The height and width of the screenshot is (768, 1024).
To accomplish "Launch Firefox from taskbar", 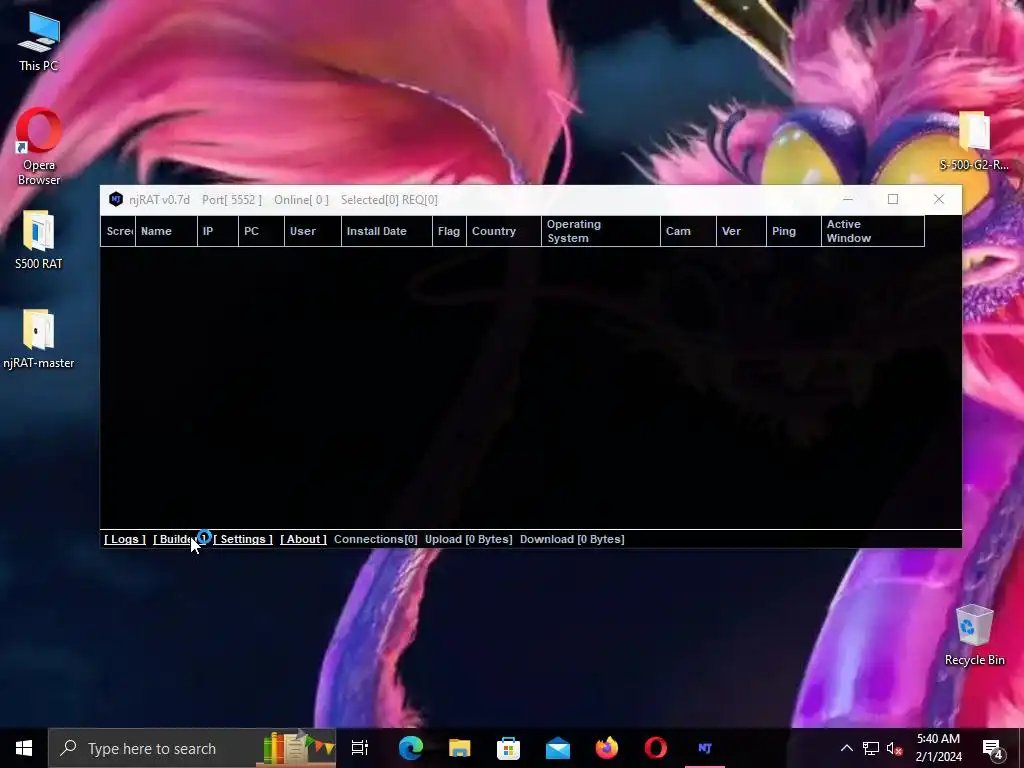I will pyautogui.click(x=607, y=748).
